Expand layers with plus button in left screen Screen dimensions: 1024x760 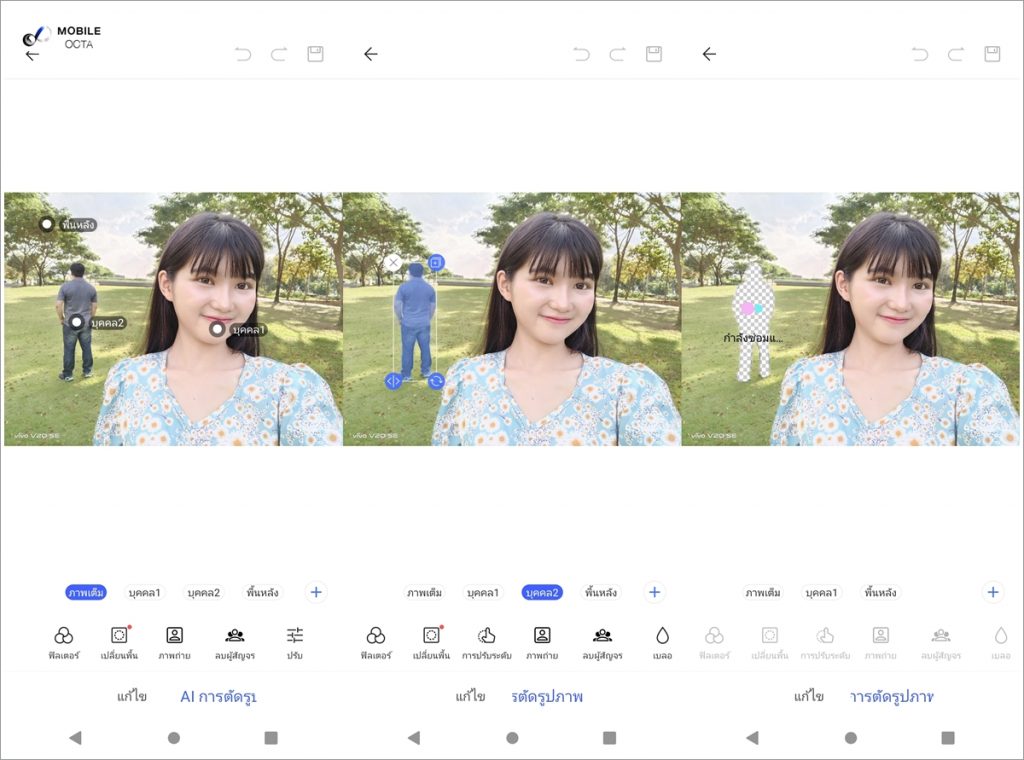(x=316, y=592)
